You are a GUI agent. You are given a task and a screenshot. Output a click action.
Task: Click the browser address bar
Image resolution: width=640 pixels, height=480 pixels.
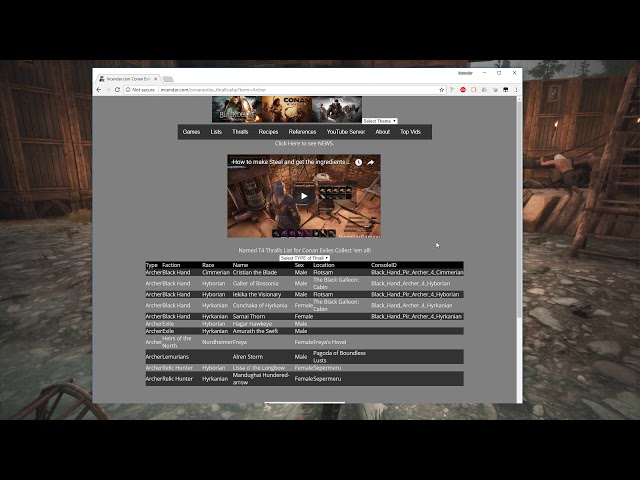[280, 90]
